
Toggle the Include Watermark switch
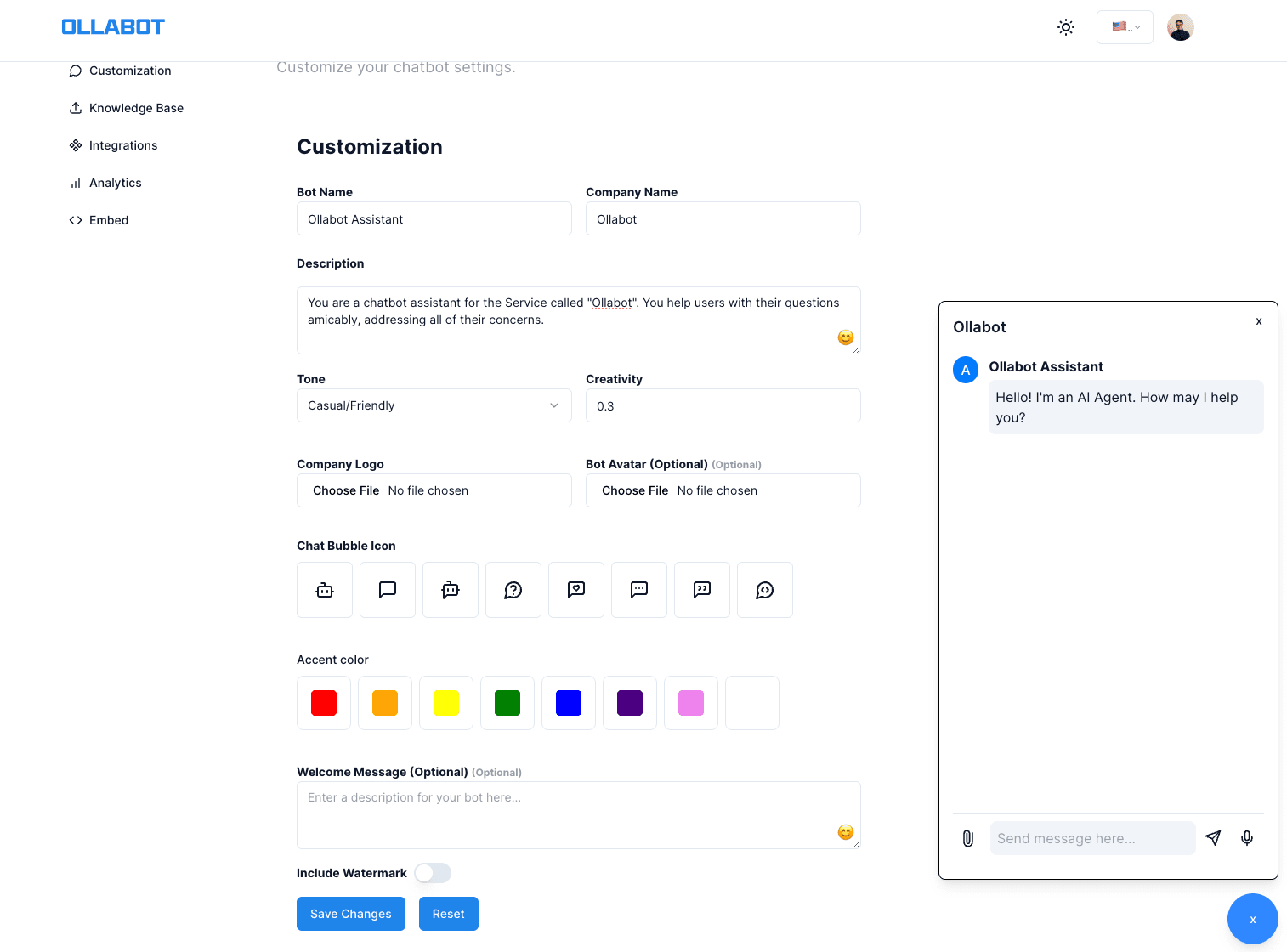point(433,873)
